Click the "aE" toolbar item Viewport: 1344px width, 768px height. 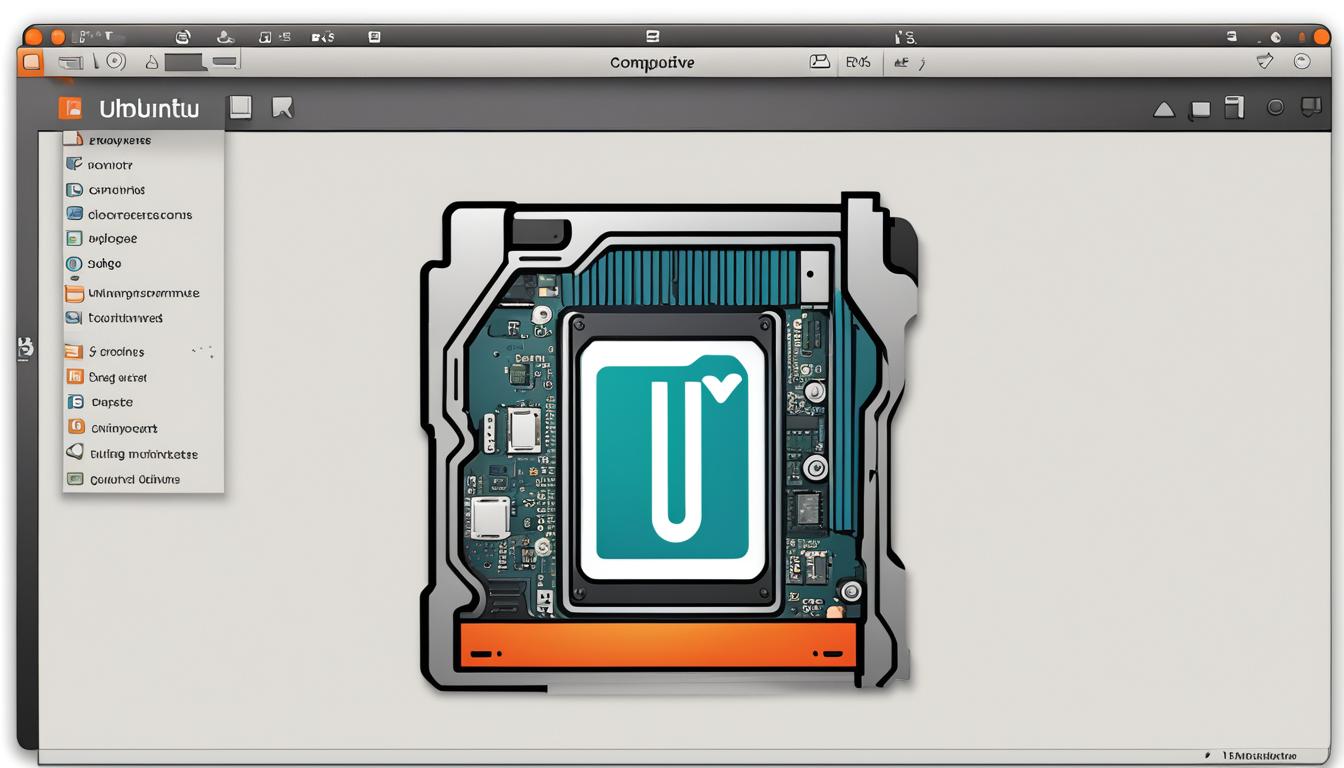(901, 62)
